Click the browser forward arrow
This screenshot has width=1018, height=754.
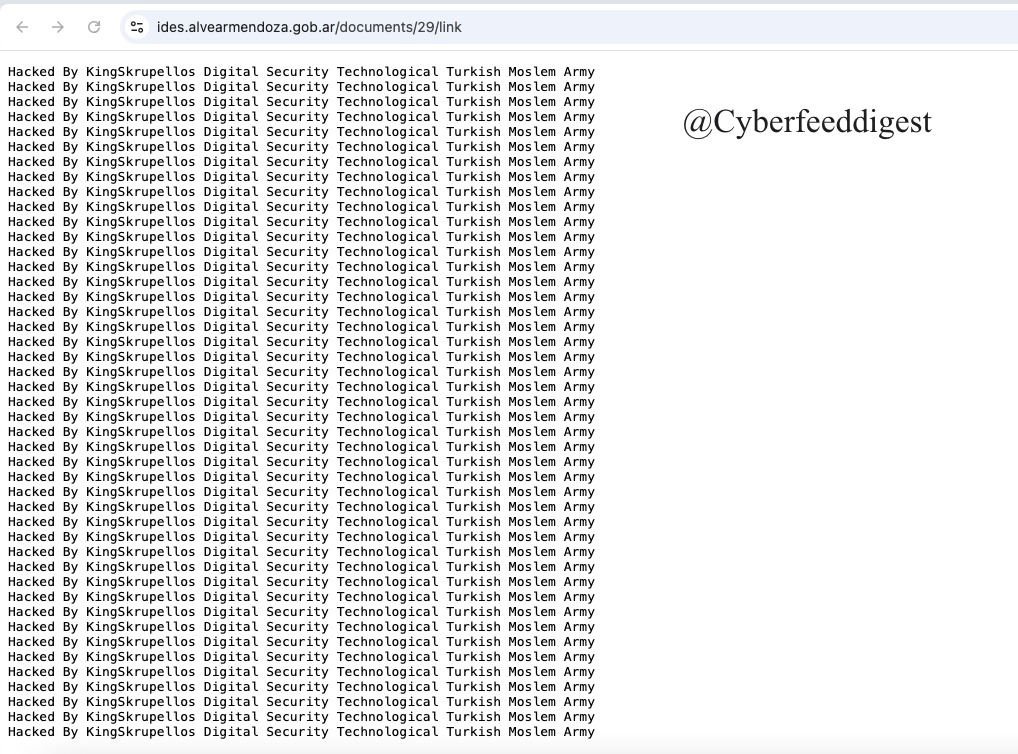58,27
